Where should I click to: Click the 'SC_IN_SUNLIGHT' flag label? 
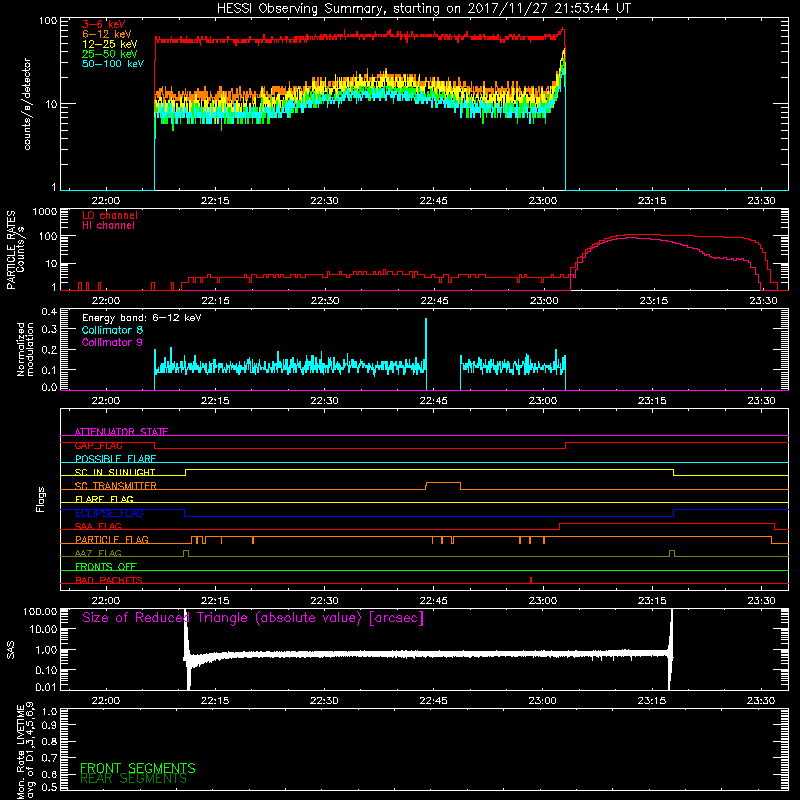coord(115,472)
